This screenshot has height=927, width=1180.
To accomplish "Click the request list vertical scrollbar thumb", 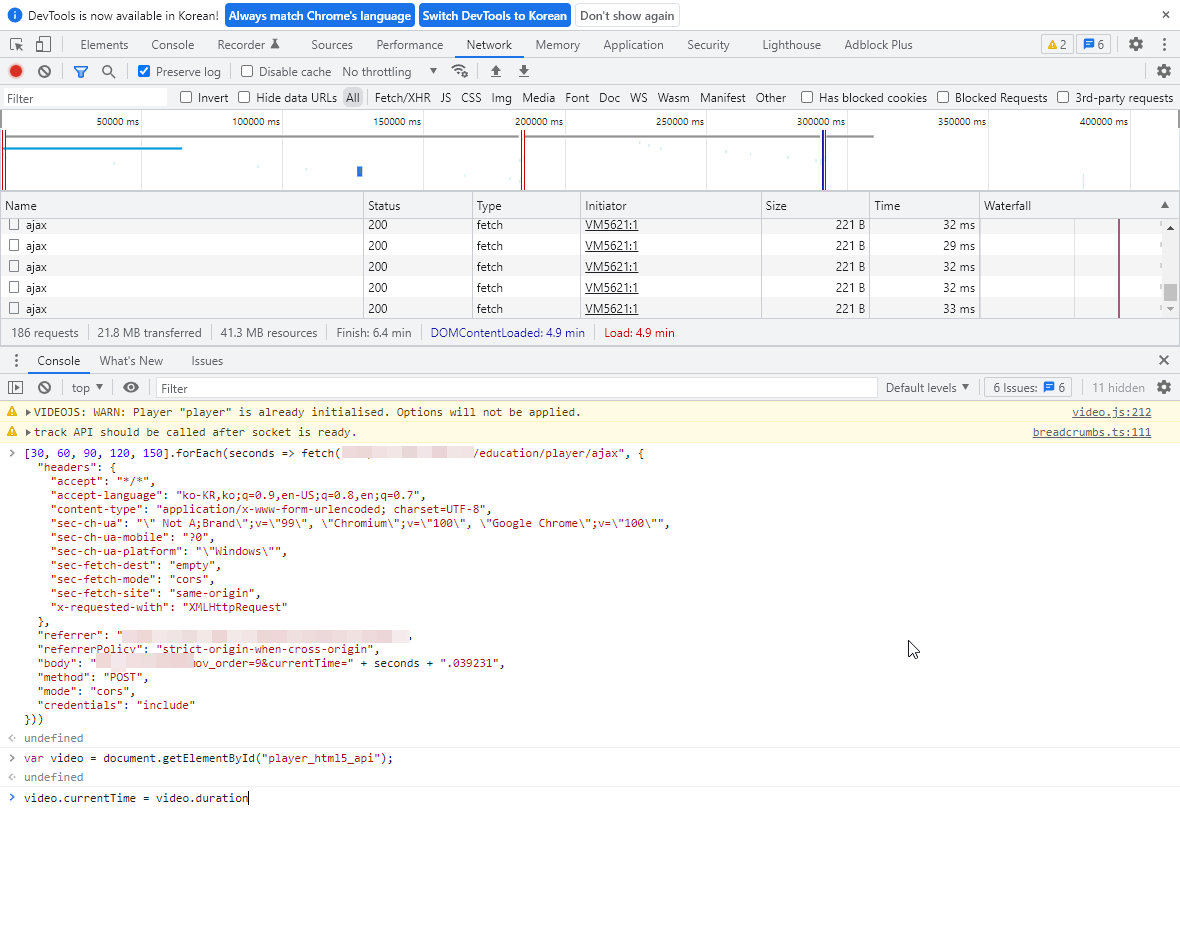I will [x=1170, y=291].
